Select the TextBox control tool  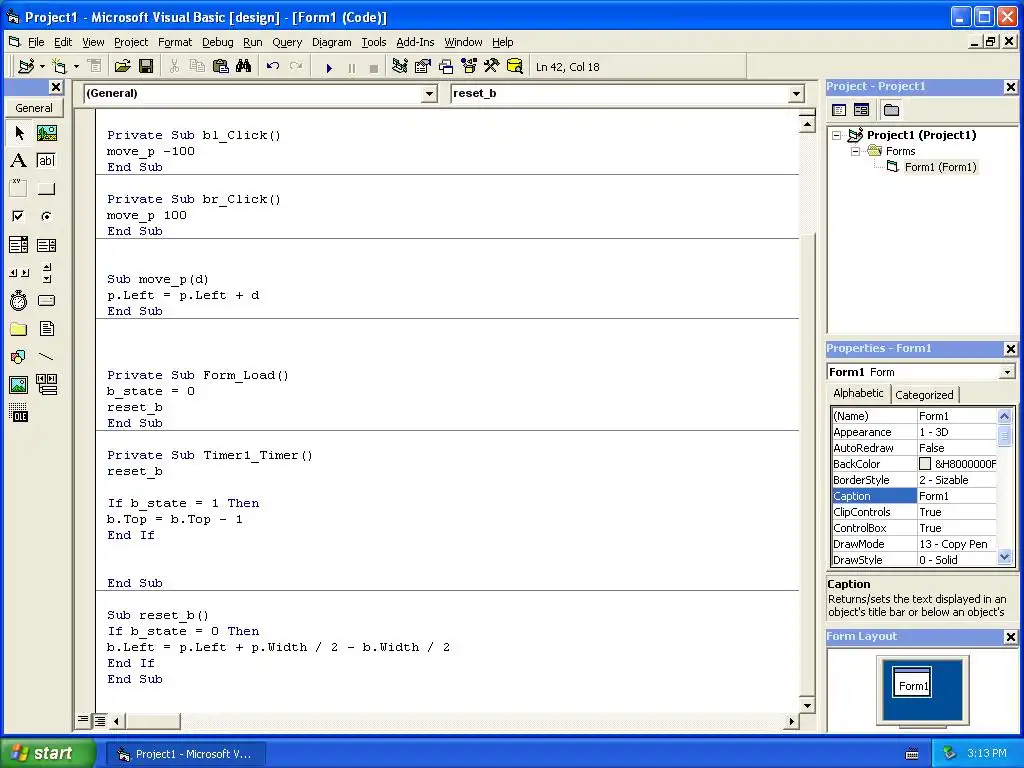click(46, 161)
